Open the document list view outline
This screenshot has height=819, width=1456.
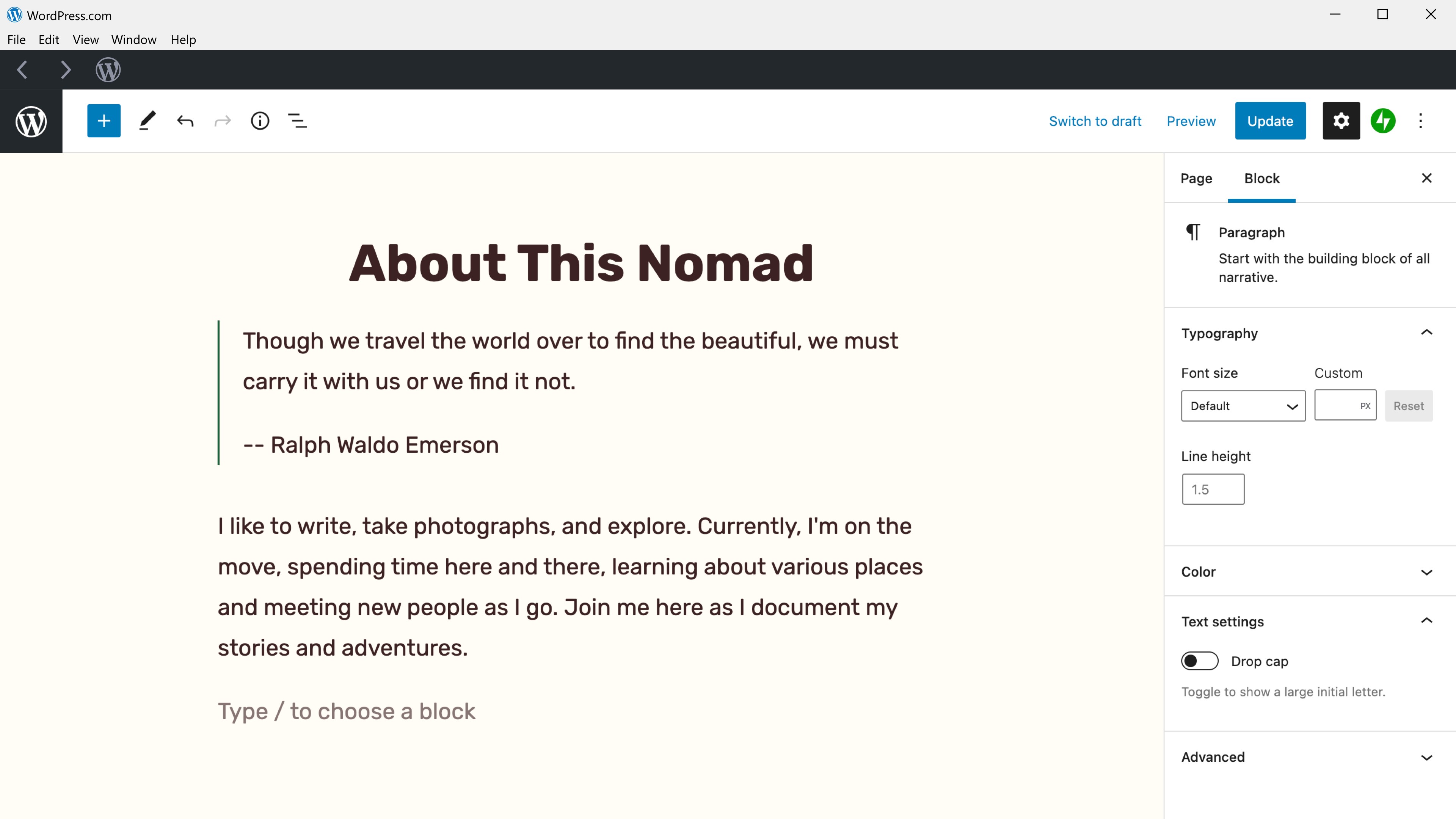tap(297, 121)
